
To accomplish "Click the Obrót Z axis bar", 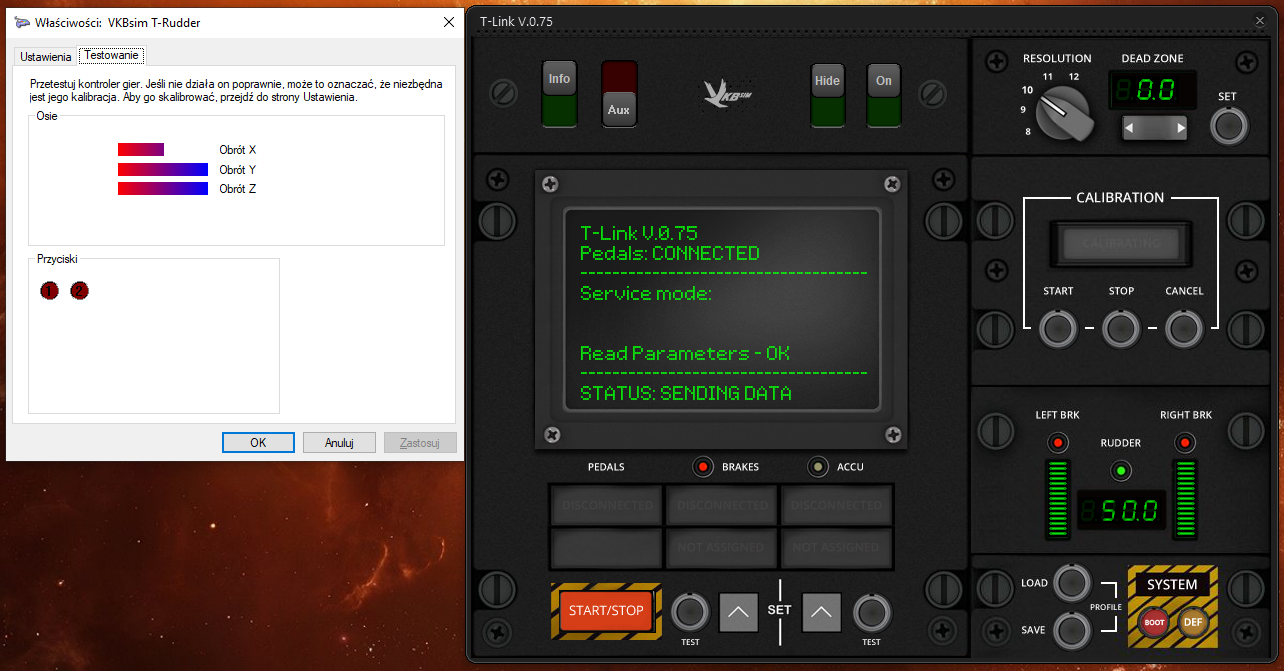I will (163, 188).
